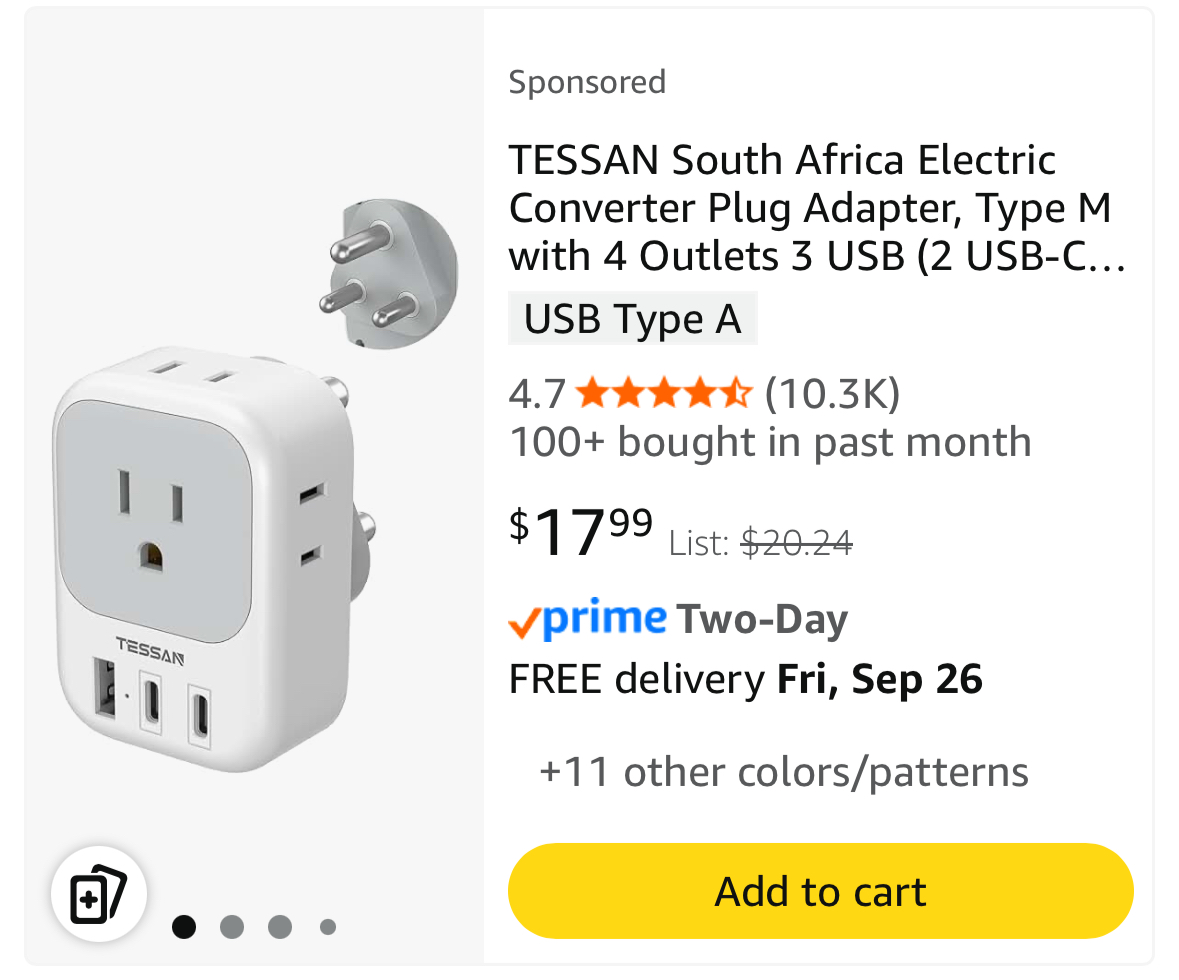Click the orange star rating icons
The height and width of the screenshot is (980, 1179).
[663, 394]
